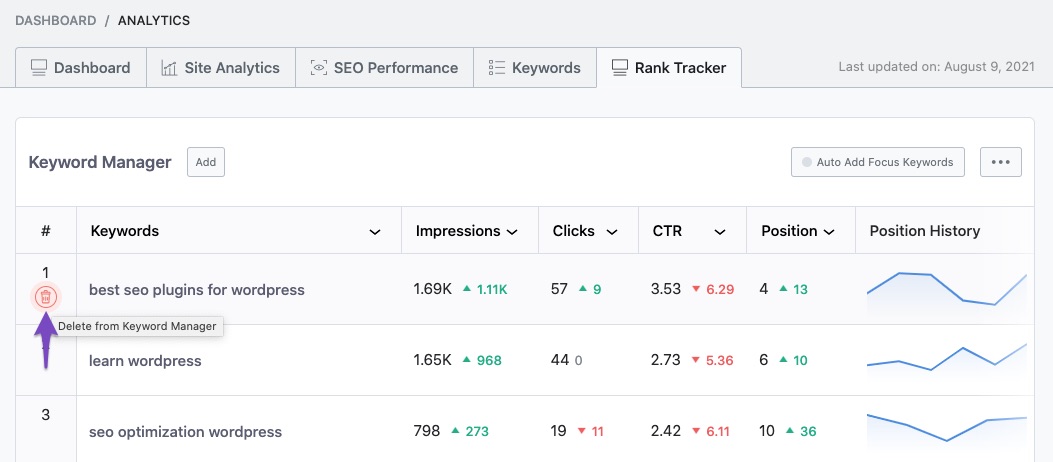The width and height of the screenshot is (1053, 462).
Task: Click the SEO Performance eye icon
Action: pyautogui.click(x=319, y=68)
